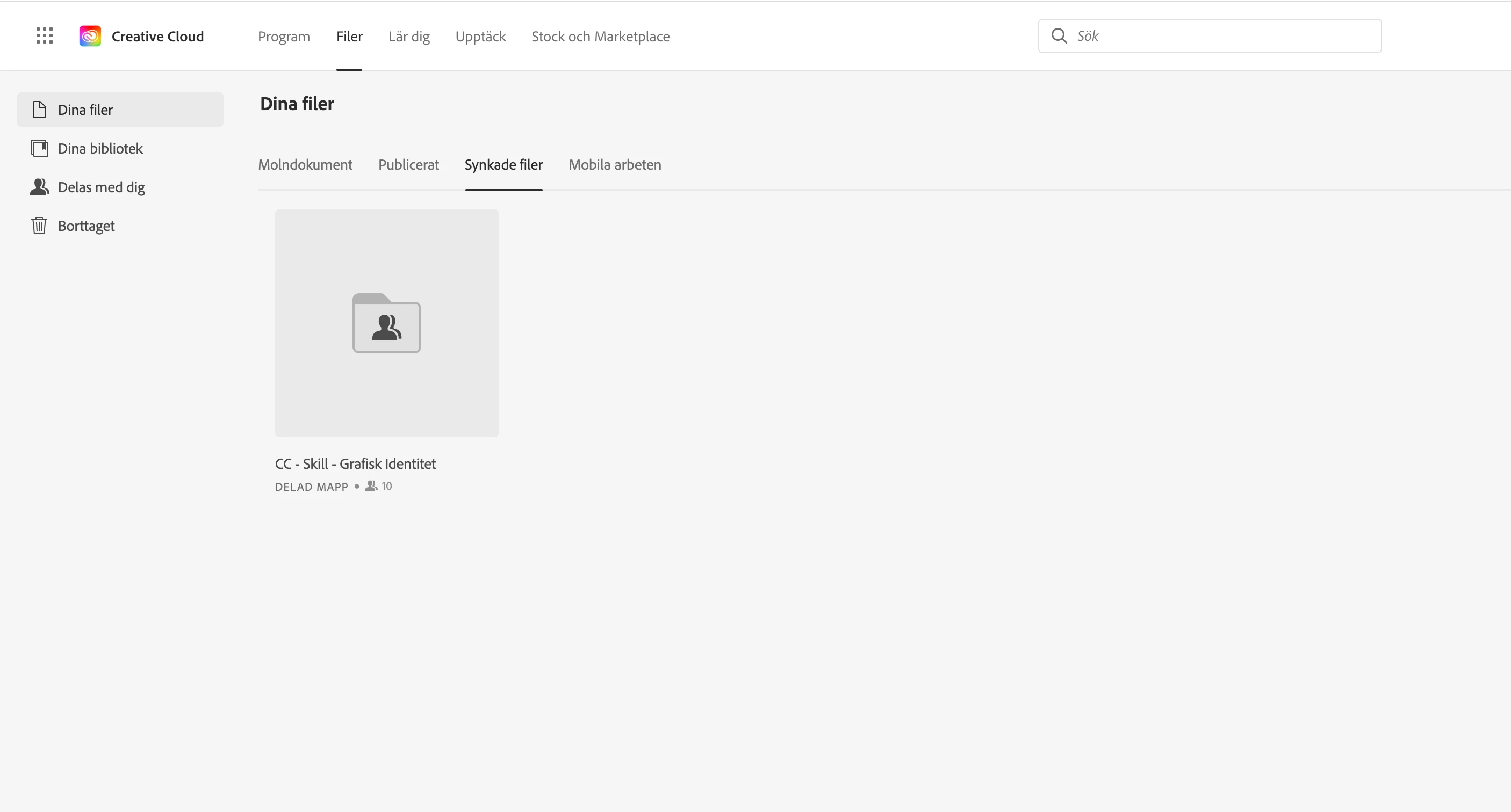The image size is (1511, 812).
Task: Open the Upptäck page
Action: click(x=480, y=37)
